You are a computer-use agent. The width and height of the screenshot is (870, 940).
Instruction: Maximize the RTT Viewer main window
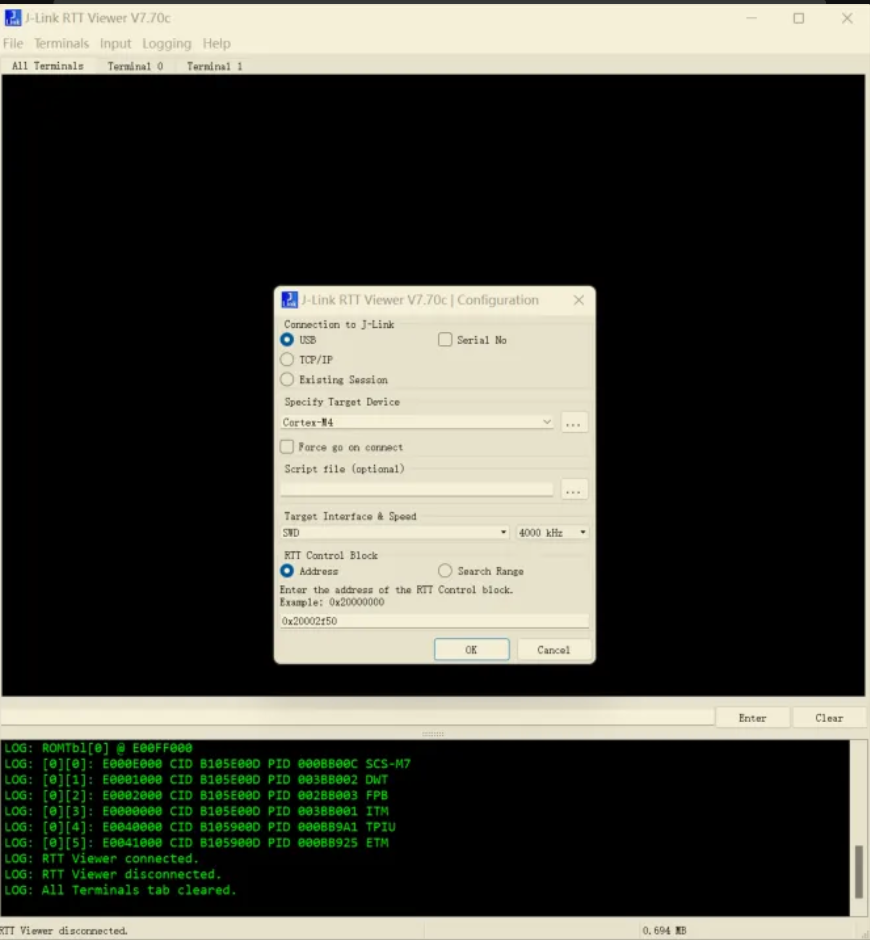(x=799, y=19)
